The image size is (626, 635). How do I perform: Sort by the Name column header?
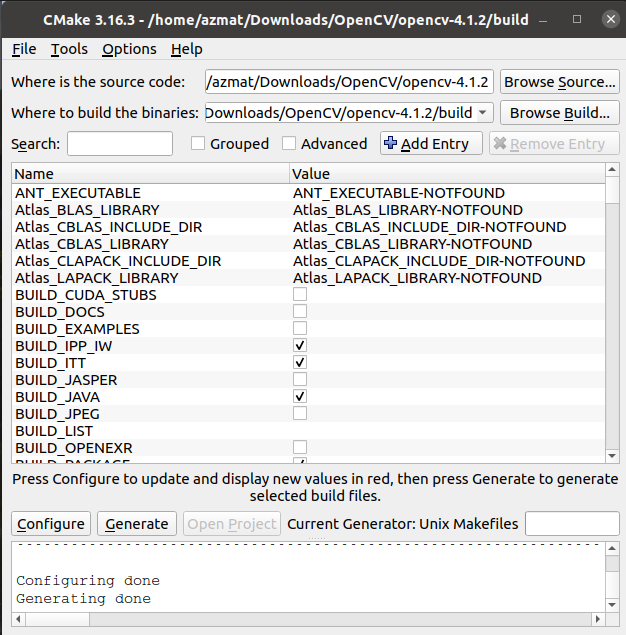click(150, 174)
